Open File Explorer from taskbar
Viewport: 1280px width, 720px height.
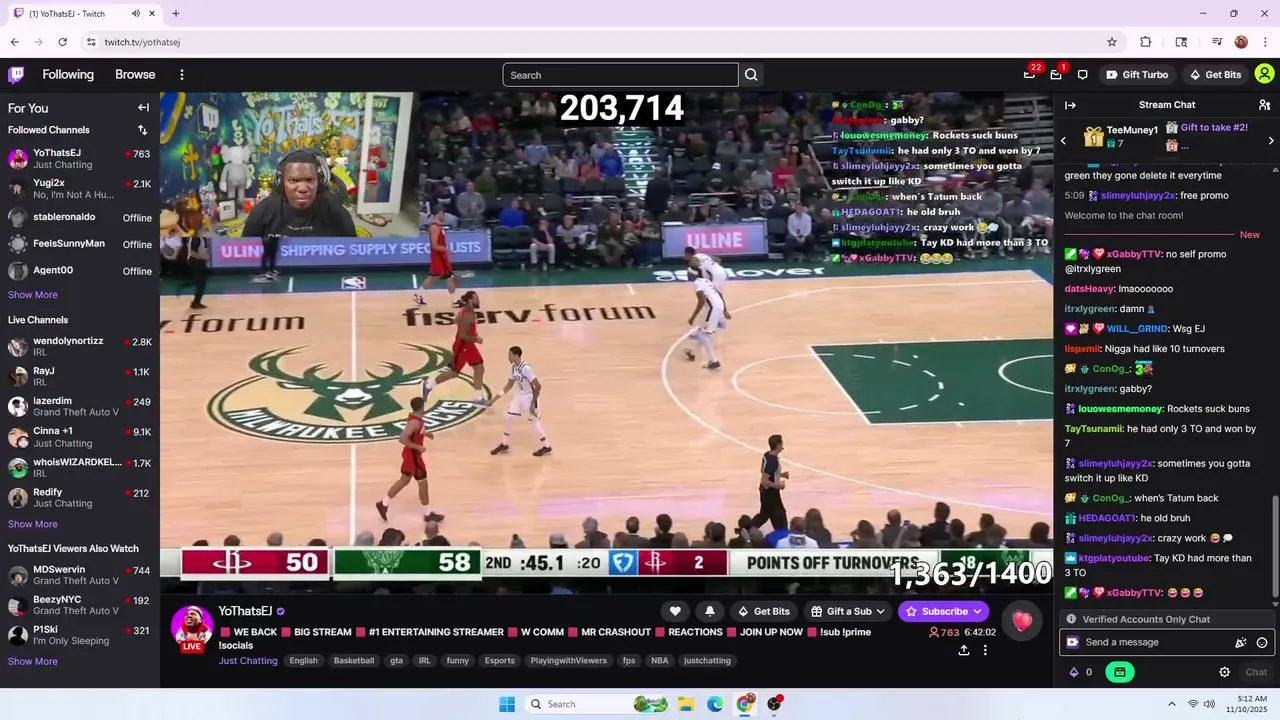[686, 704]
